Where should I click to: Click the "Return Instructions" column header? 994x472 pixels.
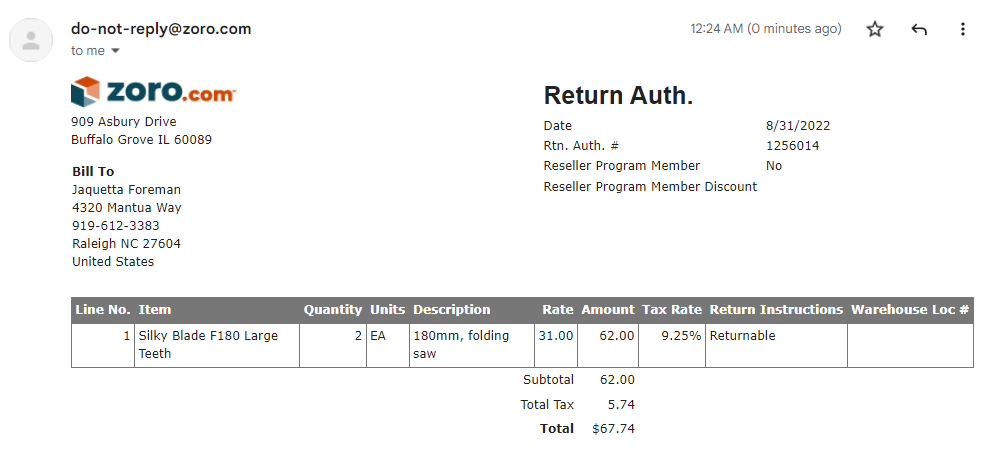pyautogui.click(x=776, y=310)
